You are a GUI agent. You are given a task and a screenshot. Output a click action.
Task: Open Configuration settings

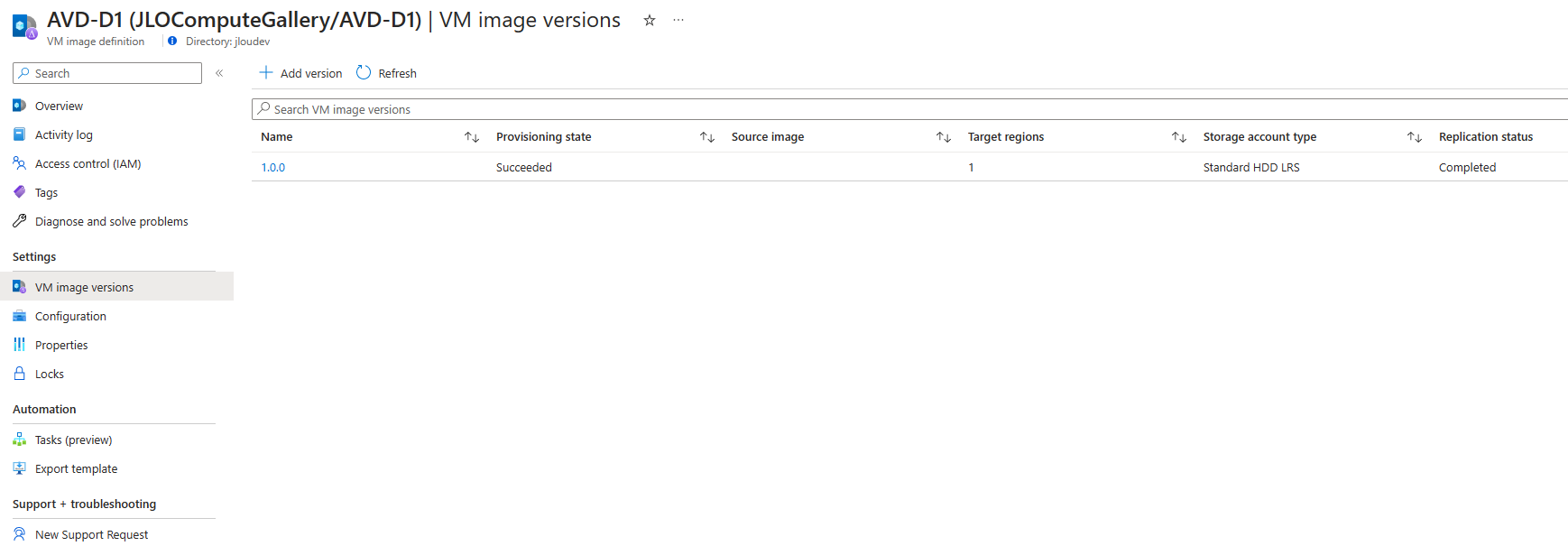(70, 316)
